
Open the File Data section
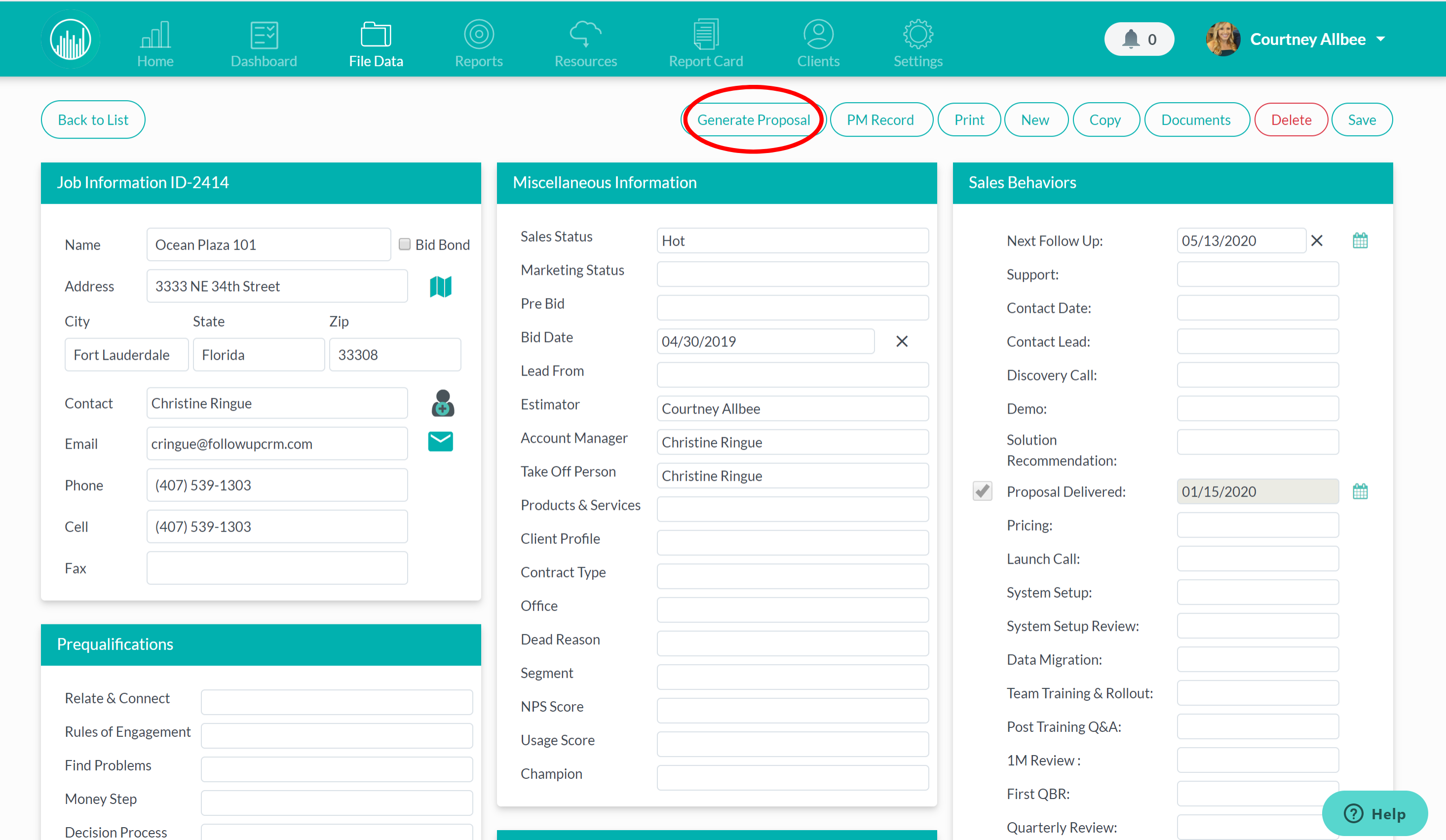pyautogui.click(x=376, y=43)
